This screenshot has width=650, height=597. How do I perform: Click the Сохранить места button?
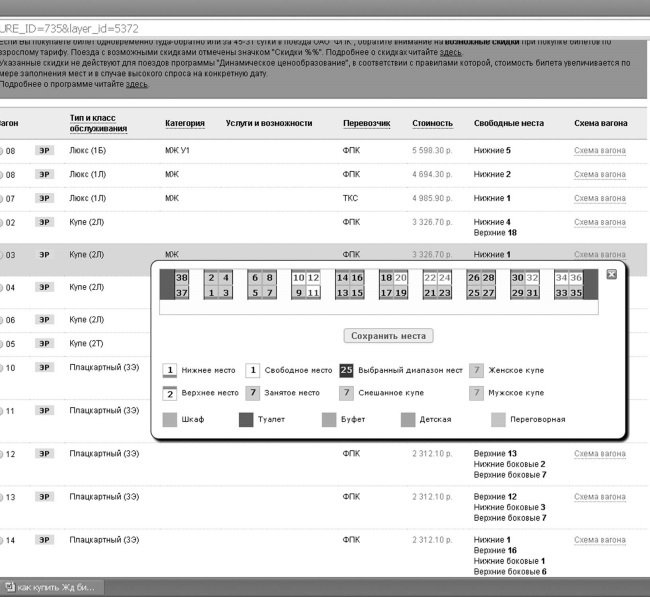[x=388, y=336]
